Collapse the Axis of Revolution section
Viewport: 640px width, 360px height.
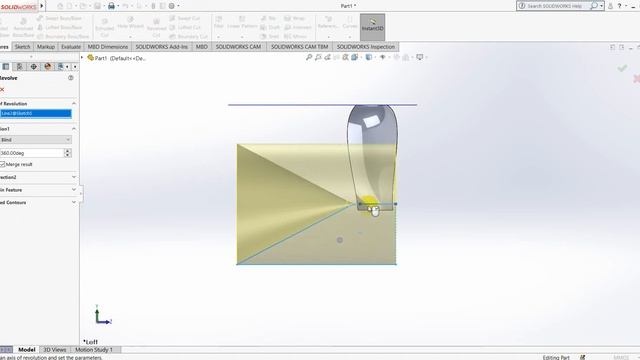pos(74,104)
